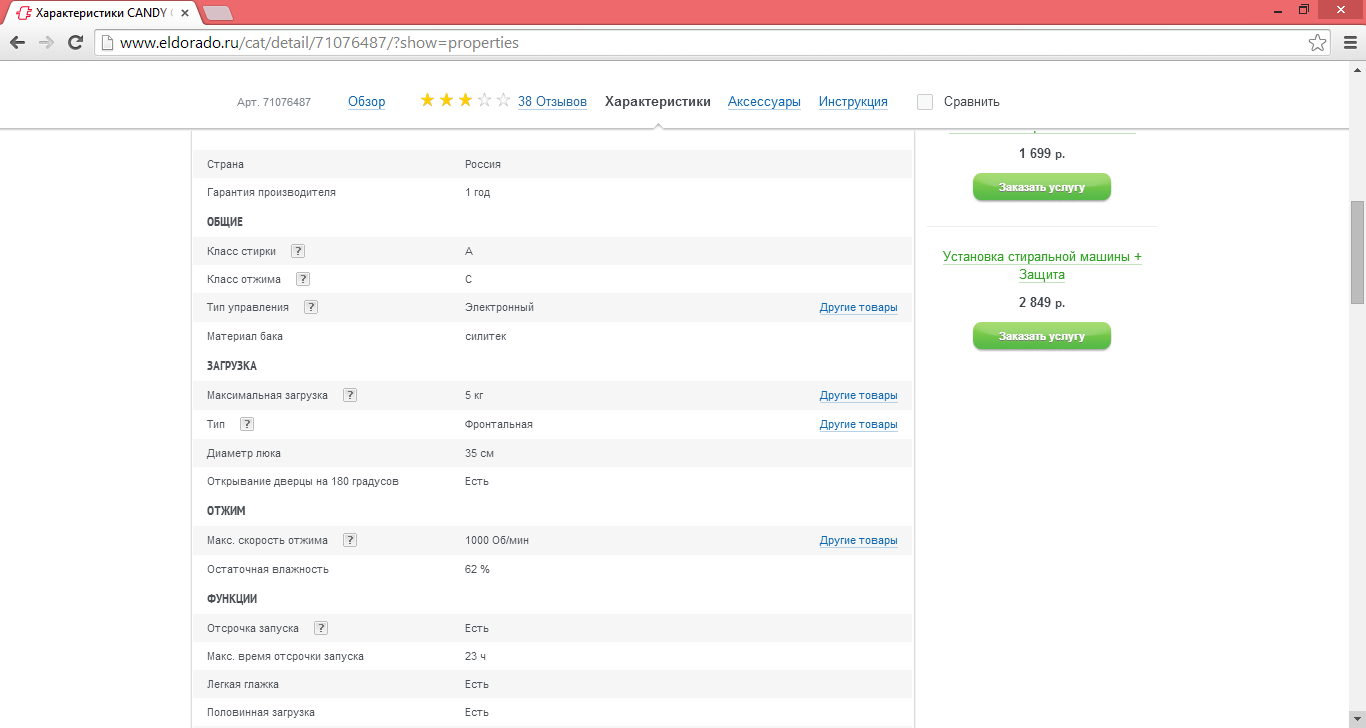The image size is (1366, 728).
Task: Click the help icon beside Тип
Action: tap(247, 424)
